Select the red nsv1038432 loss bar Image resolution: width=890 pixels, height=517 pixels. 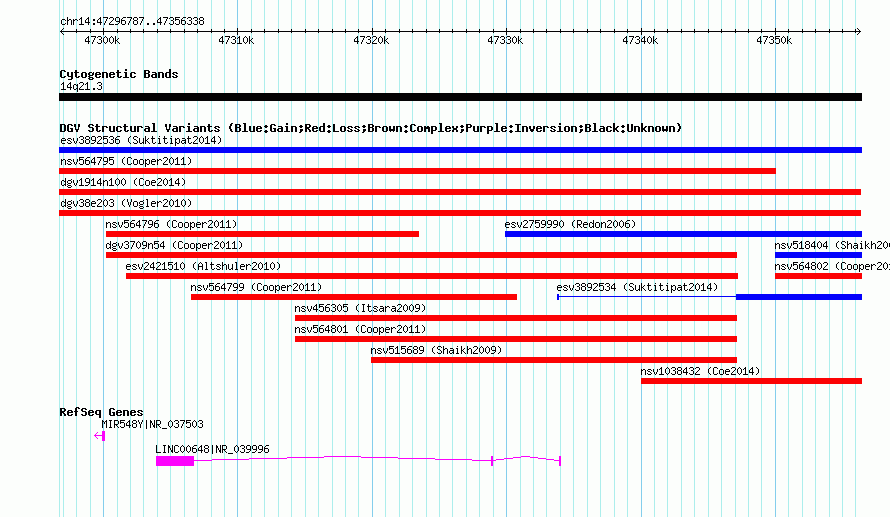tap(752, 381)
